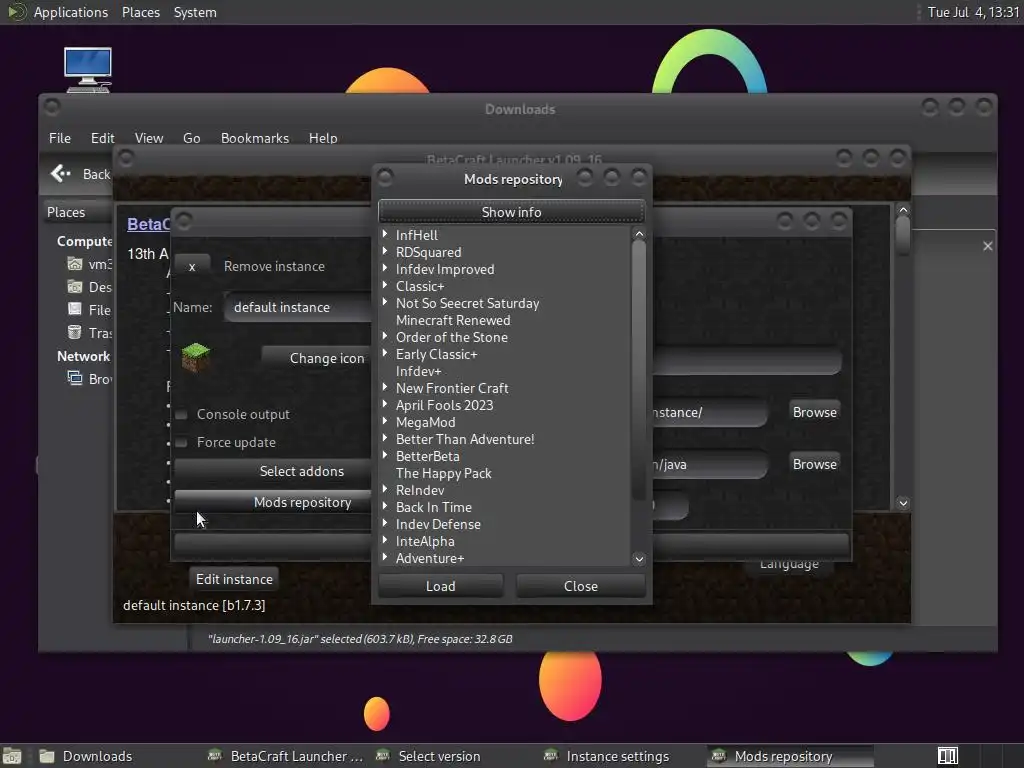Expand the Not So Seecret Saturday entry
The image size is (1024, 768).
[x=385, y=302]
